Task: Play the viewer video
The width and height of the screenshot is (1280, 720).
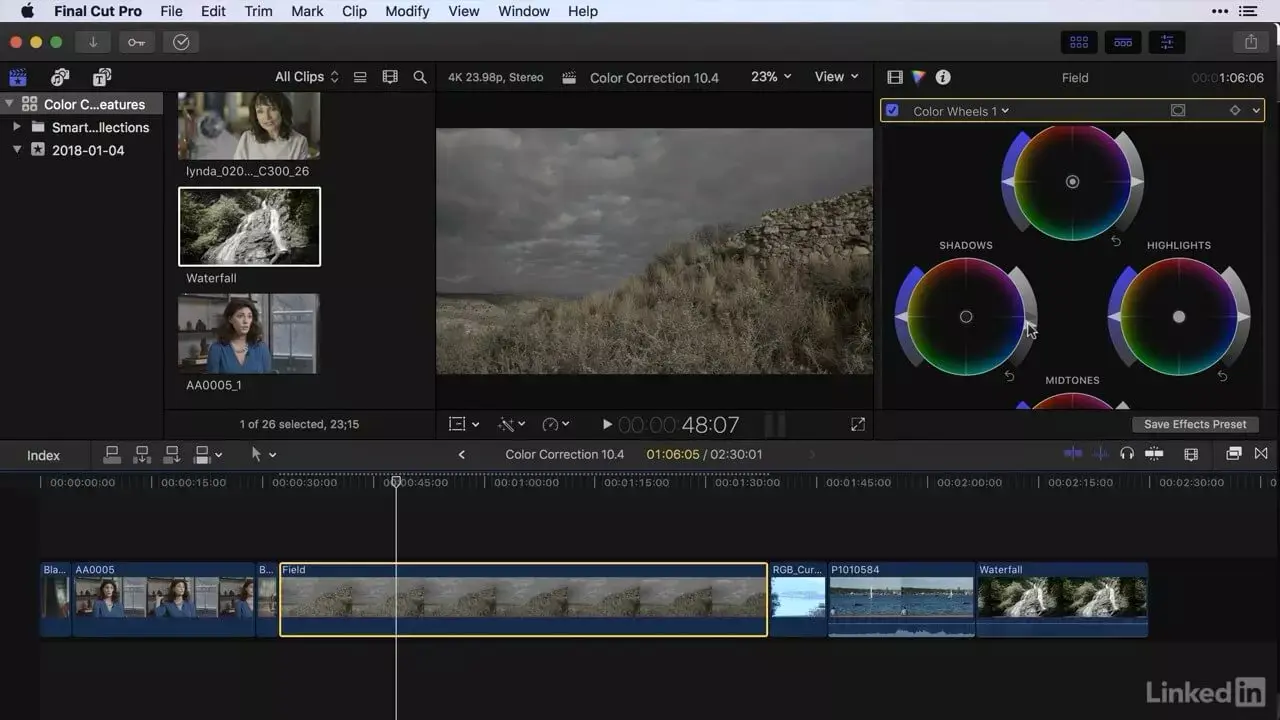Action: [607, 424]
